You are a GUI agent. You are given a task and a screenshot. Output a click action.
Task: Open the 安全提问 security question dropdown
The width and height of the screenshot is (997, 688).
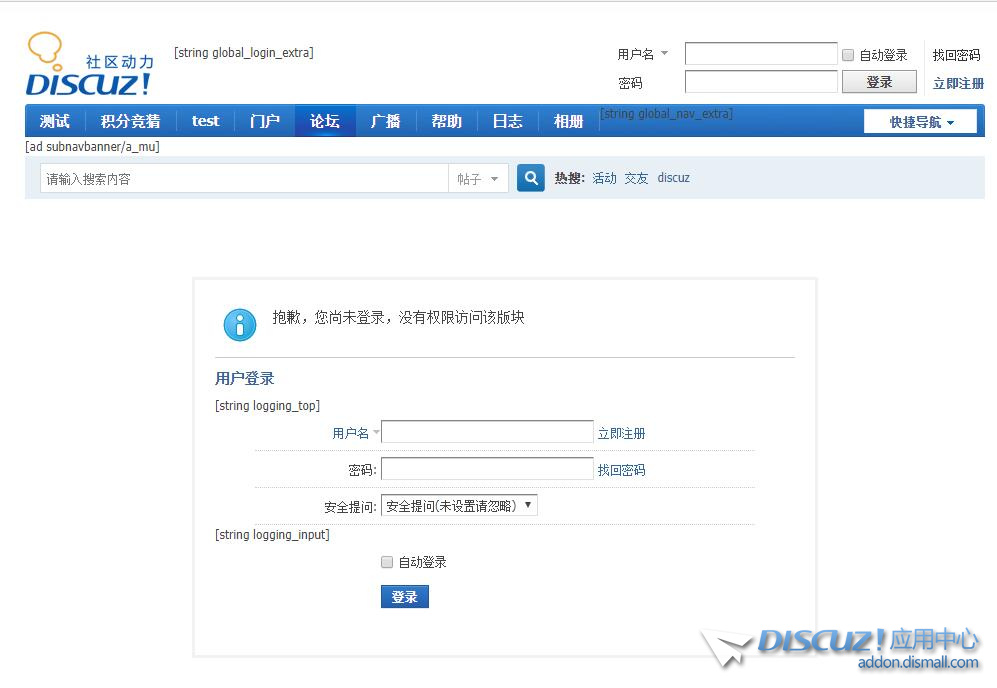click(x=459, y=506)
